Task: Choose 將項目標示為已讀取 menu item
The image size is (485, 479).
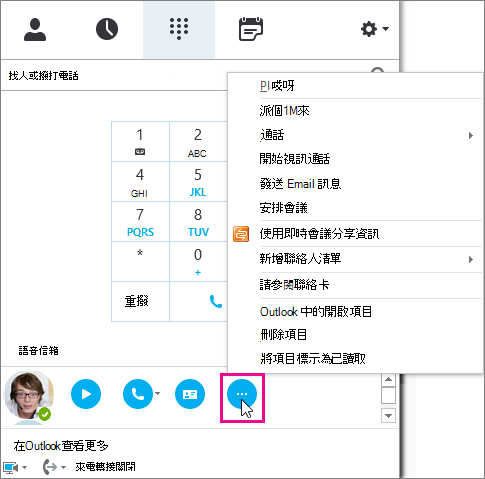Action: pyautogui.click(x=356, y=359)
